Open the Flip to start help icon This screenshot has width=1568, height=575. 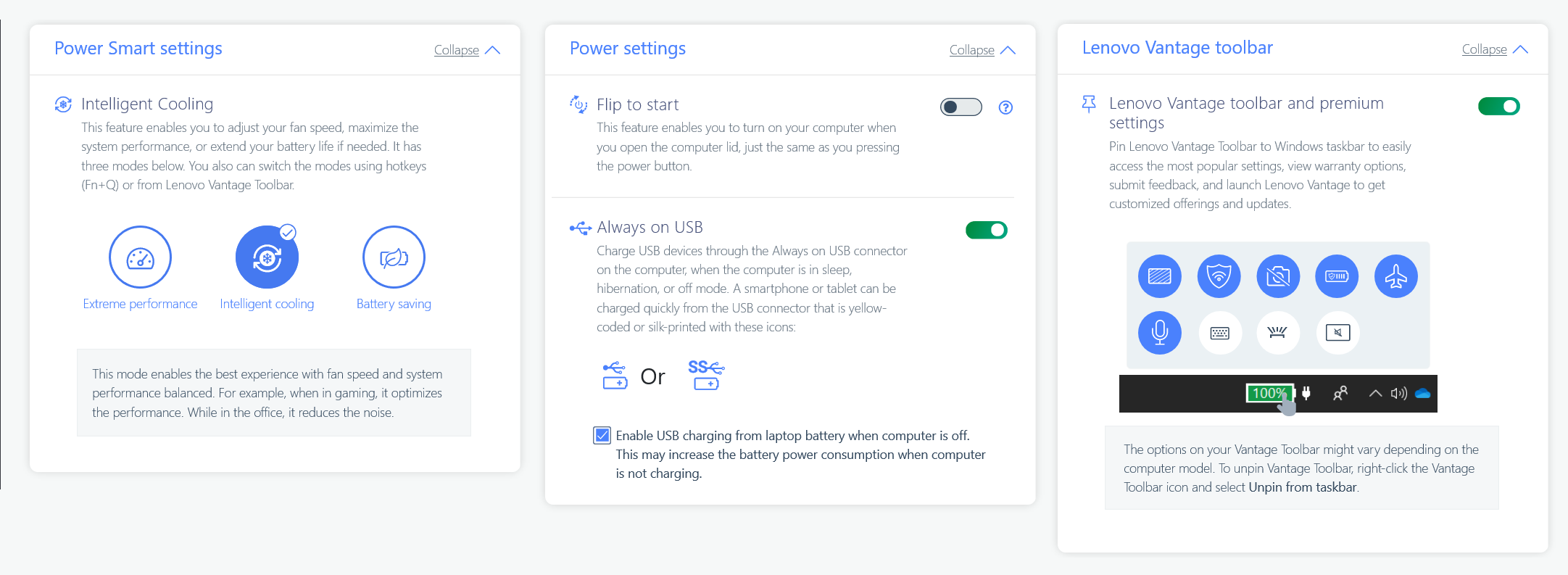tap(1005, 107)
